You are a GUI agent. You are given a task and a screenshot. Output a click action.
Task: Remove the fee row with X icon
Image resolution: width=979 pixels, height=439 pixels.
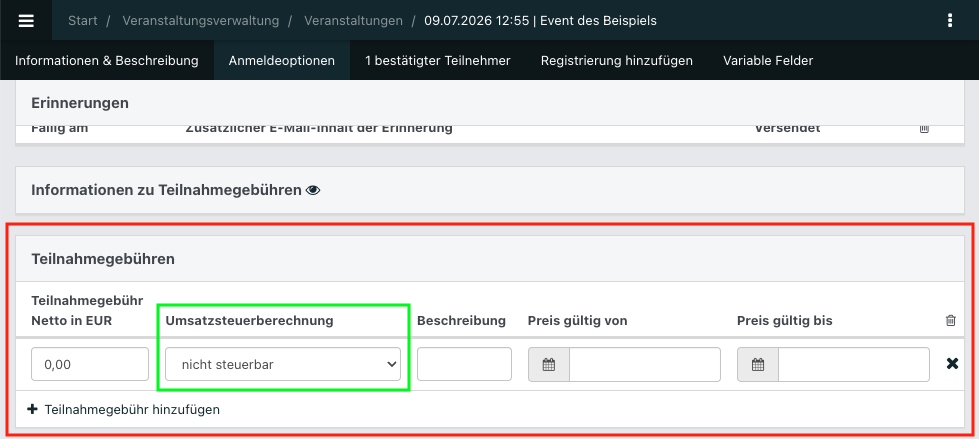click(x=952, y=363)
